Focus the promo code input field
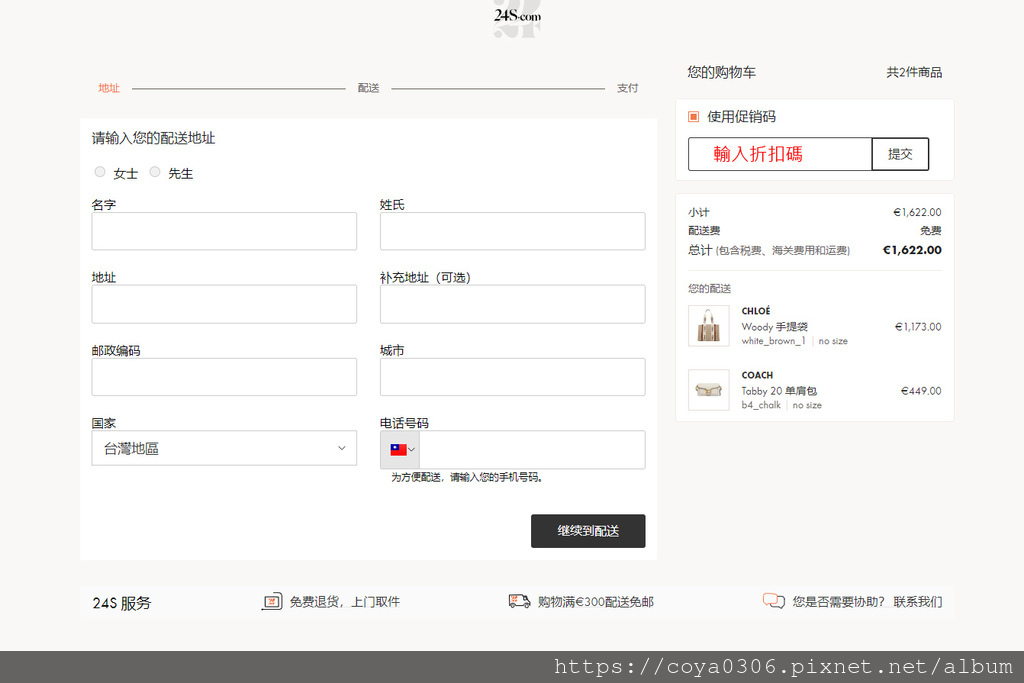This screenshot has width=1024, height=683. coord(780,154)
